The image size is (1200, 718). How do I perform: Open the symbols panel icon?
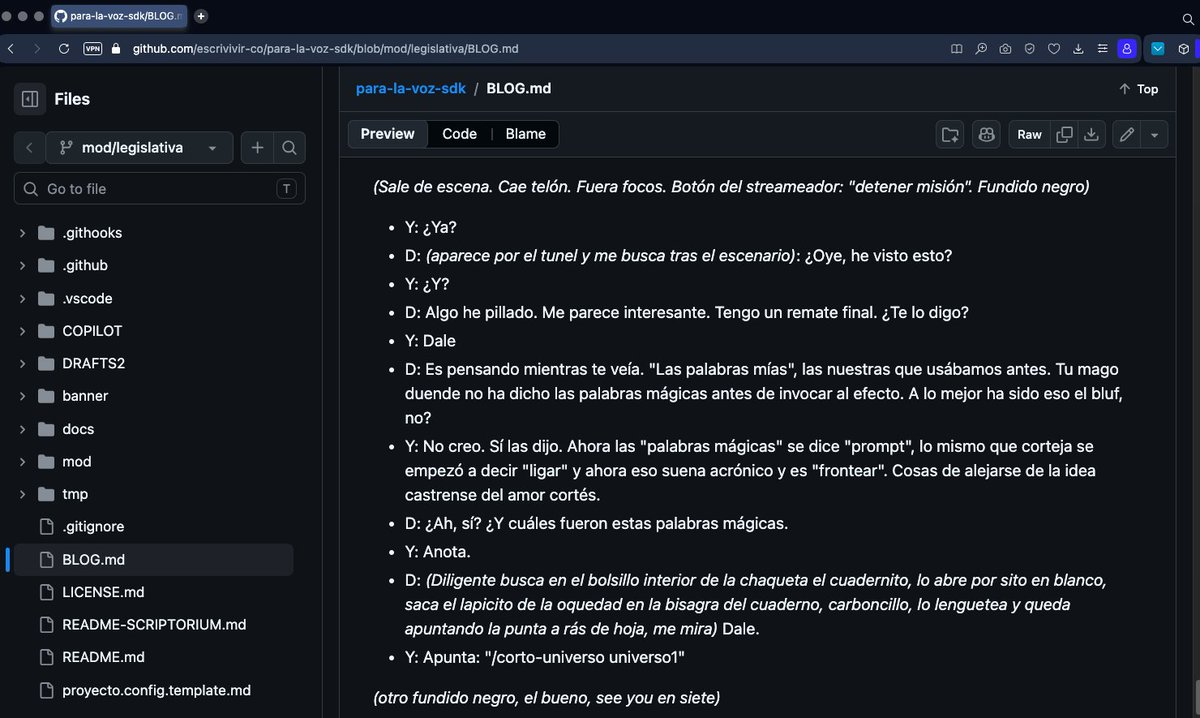pos(950,134)
